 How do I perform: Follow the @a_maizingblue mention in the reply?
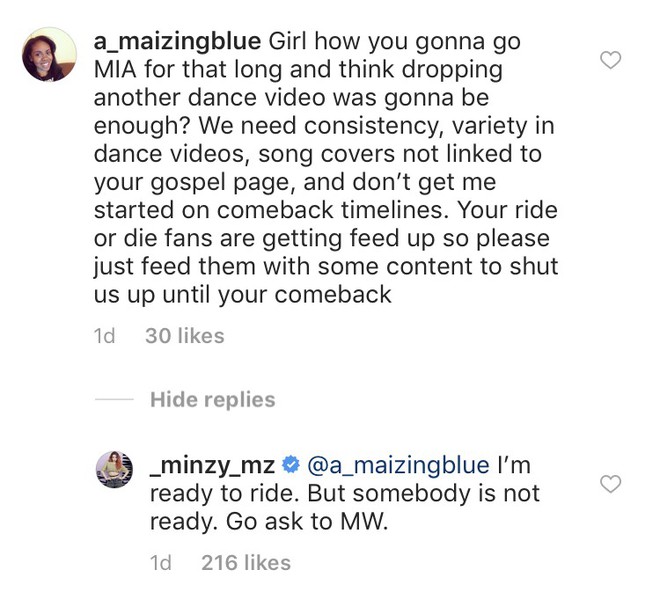pyautogui.click(x=398, y=466)
